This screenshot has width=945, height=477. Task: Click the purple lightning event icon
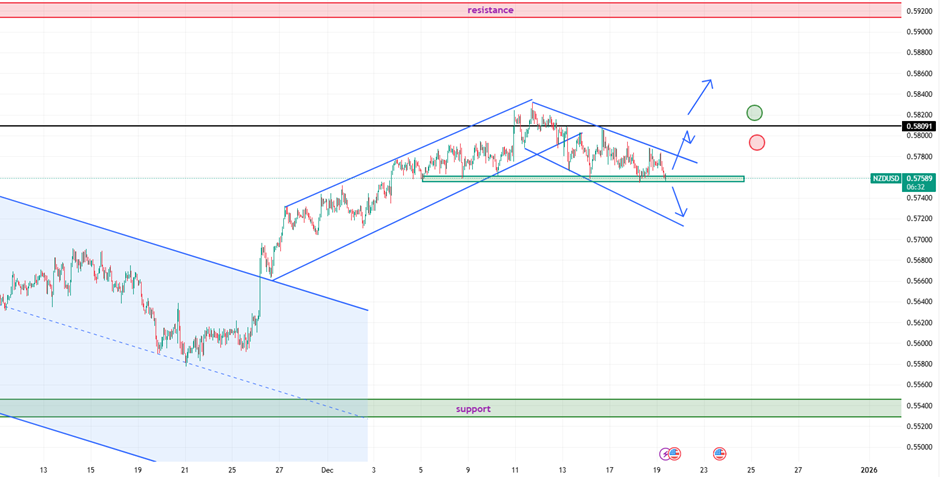[x=665, y=453]
